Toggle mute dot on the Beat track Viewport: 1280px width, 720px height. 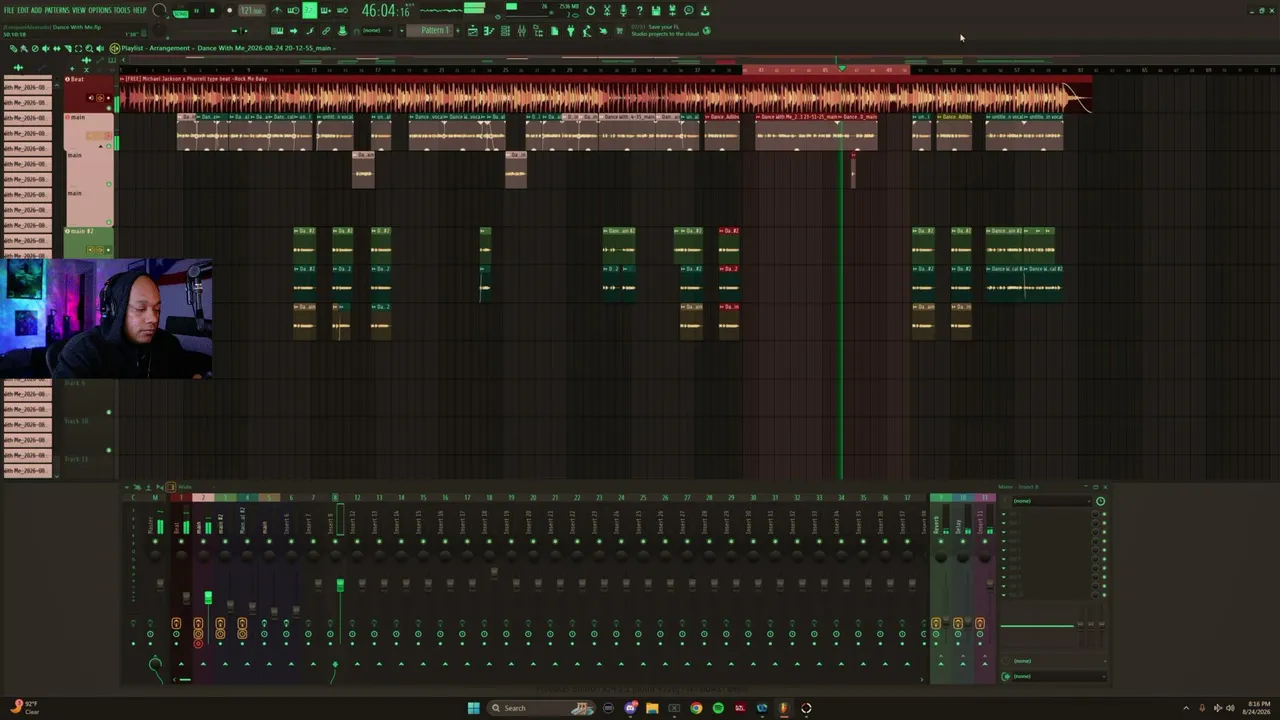(109, 108)
